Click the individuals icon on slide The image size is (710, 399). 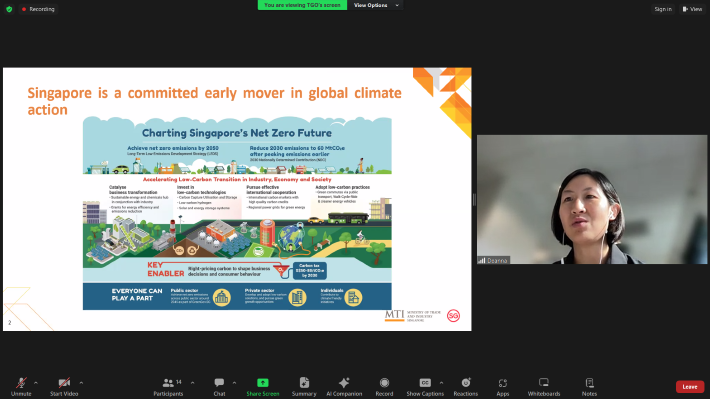[353, 298]
